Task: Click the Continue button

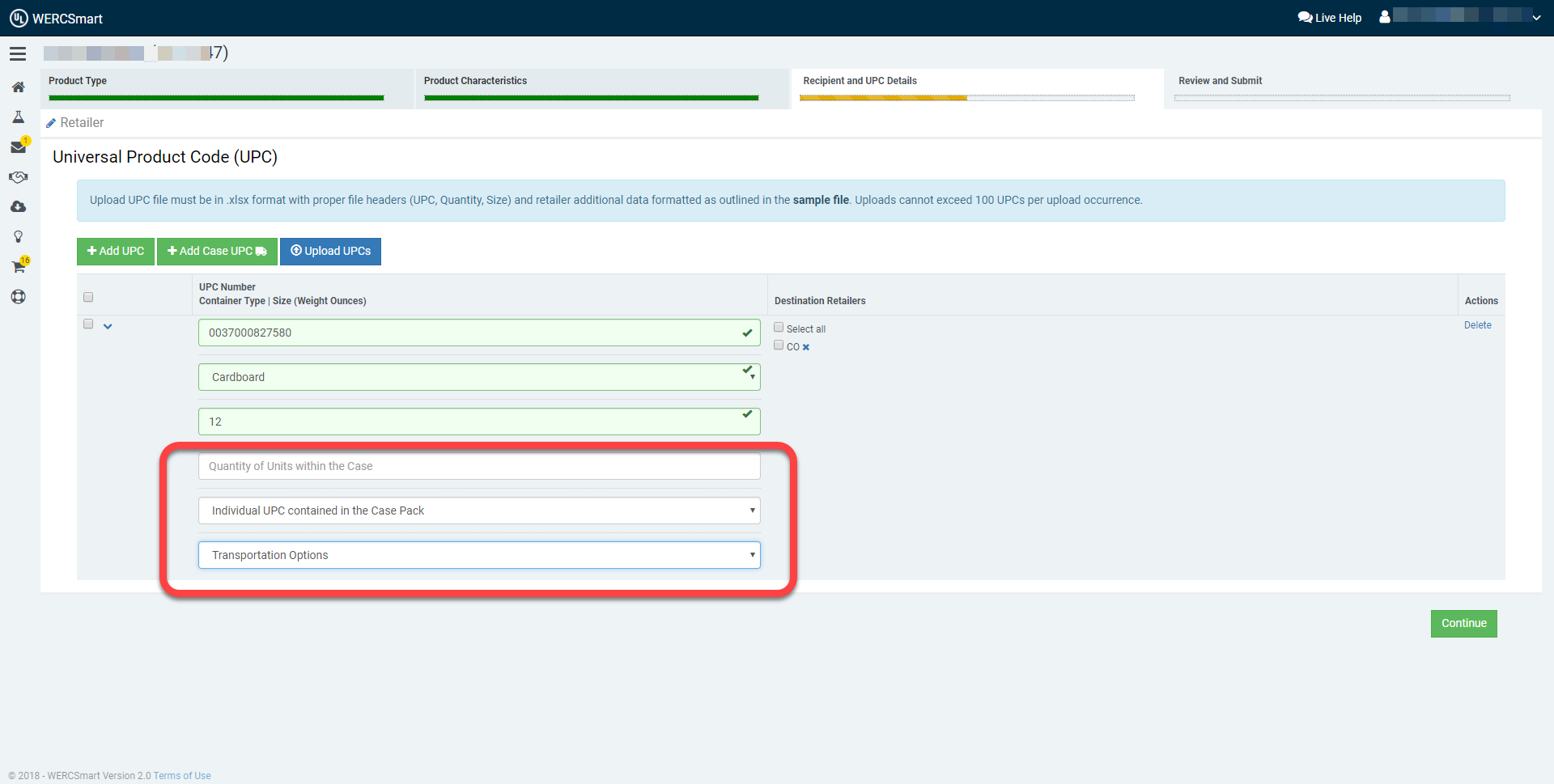Action: coord(1463,624)
